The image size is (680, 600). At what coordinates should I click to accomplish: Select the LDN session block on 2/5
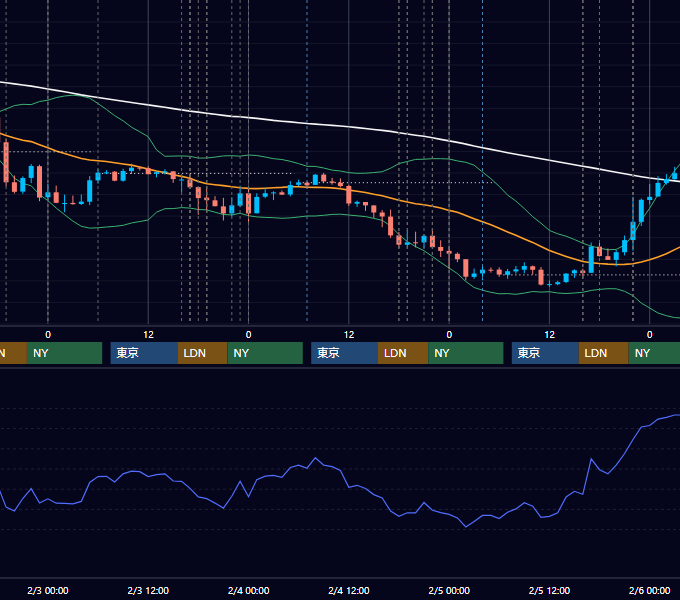point(604,353)
